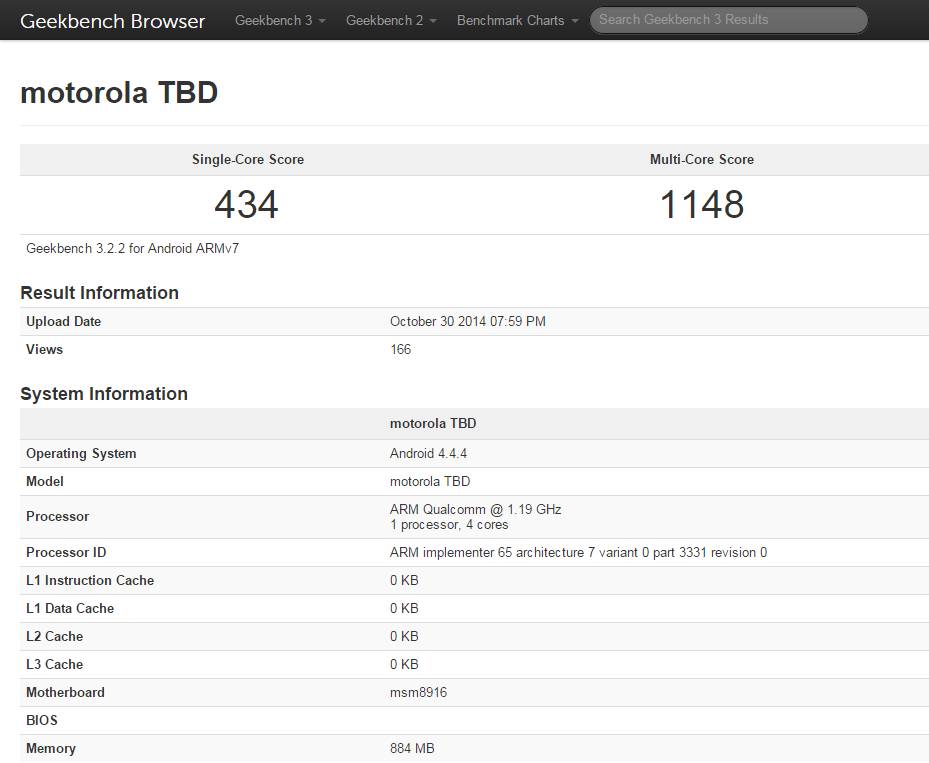Click the System Information section heading
This screenshot has height=763, width=929.
click(104, 394)
